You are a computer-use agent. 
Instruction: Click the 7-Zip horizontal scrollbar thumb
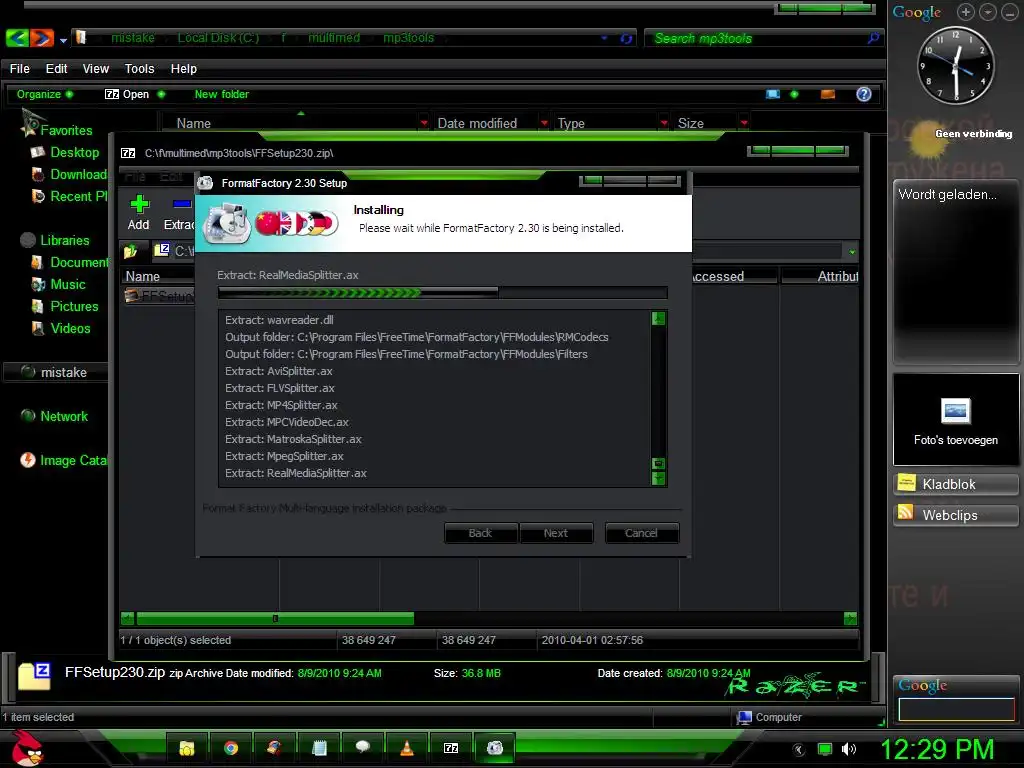click(x=275, y=618)
